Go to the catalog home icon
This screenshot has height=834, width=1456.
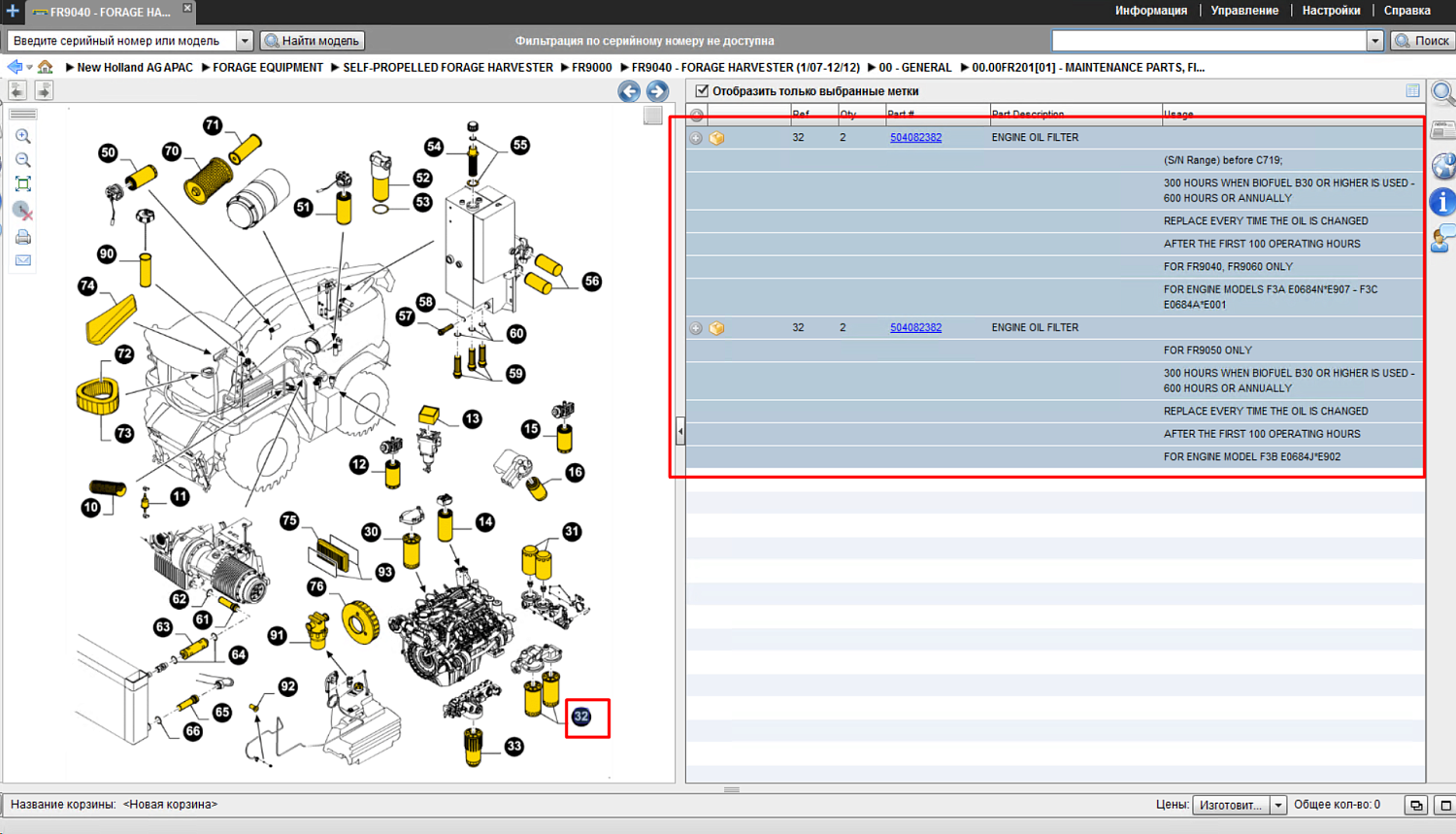point(45,67)
